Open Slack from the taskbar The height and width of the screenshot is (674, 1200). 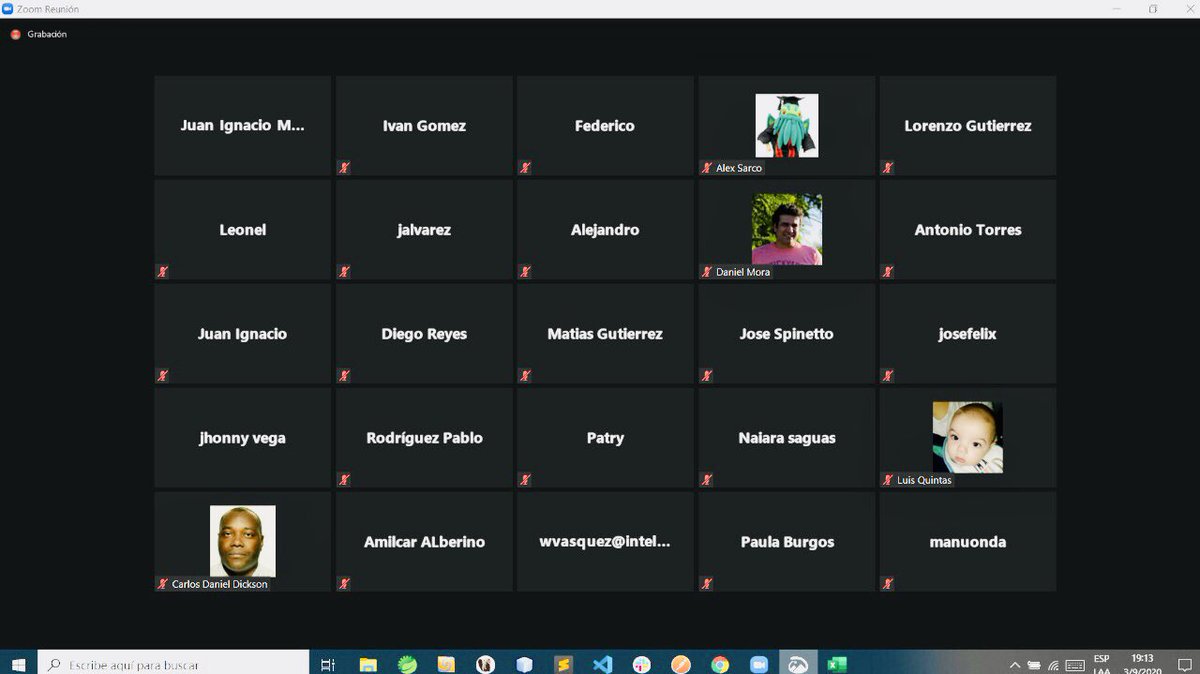pyautogui.click(x=641, y=664)
